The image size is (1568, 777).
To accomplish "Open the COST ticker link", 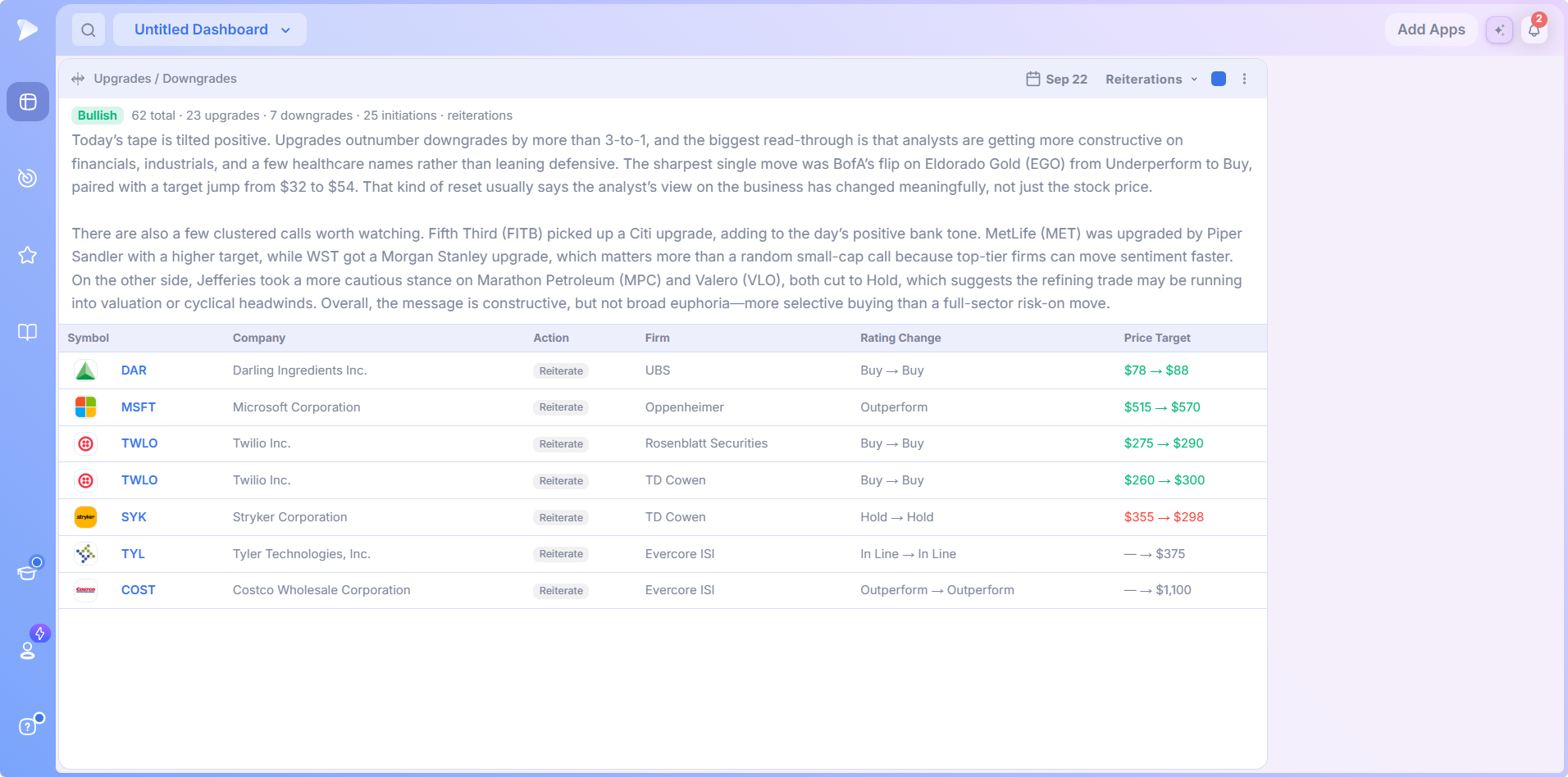I will (139, 590).
